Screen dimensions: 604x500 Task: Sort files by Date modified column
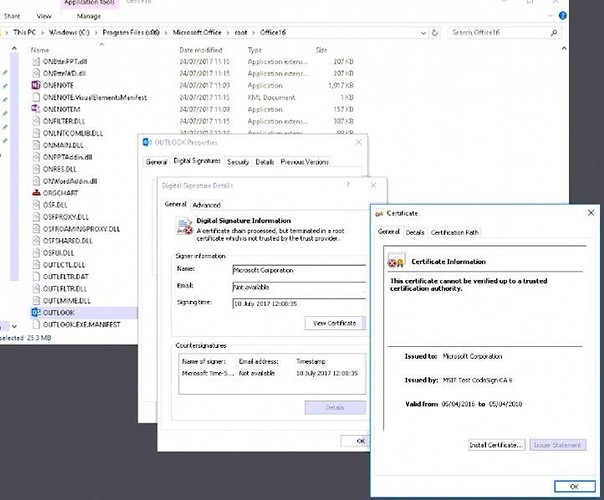(200, 49)
